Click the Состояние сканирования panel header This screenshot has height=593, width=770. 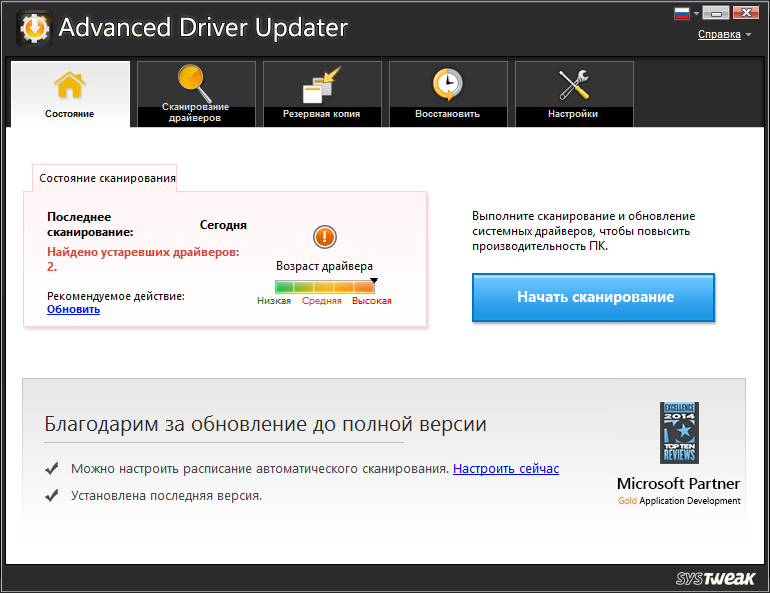pos(107,178)
